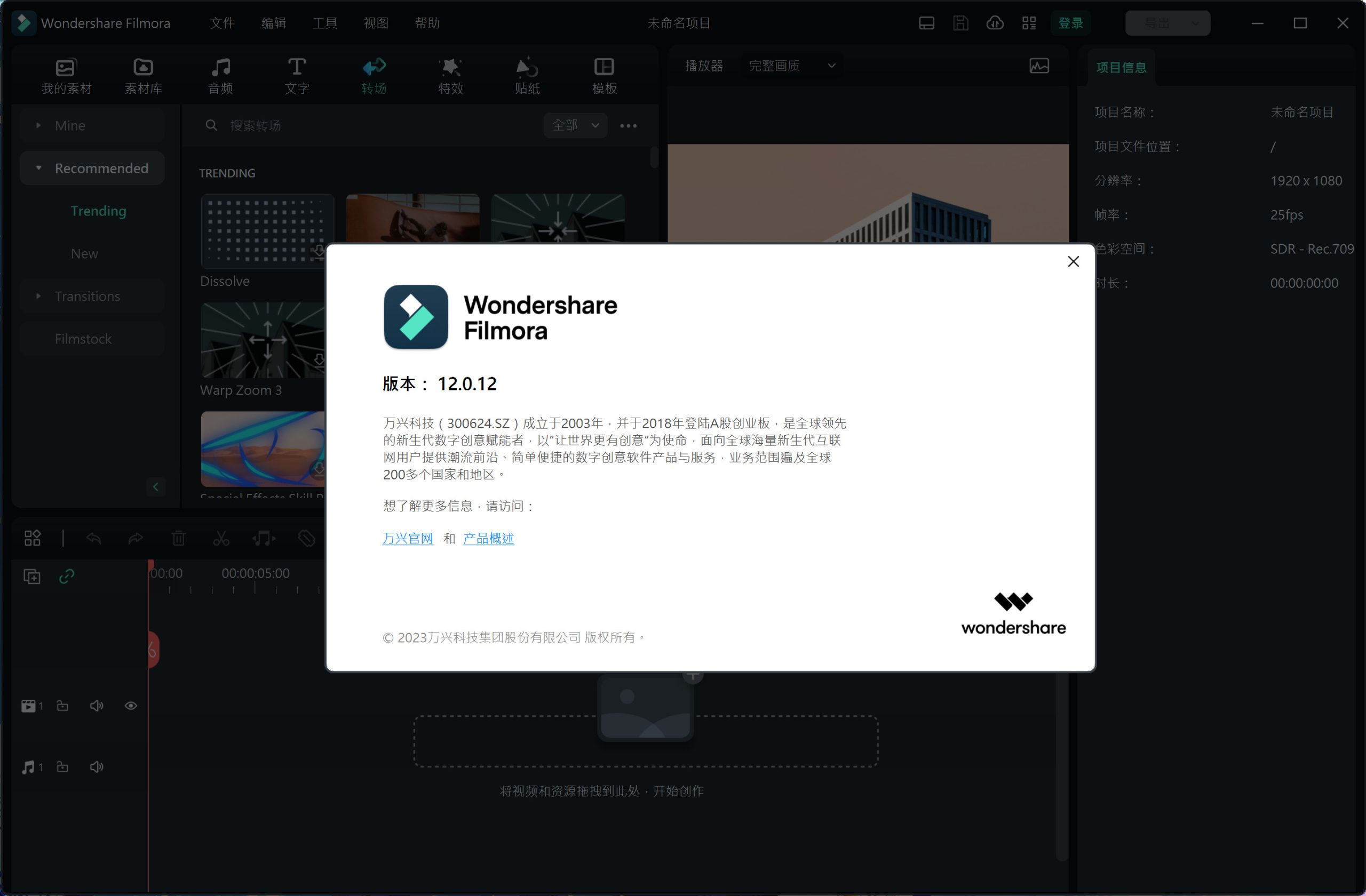This screenshot has height=896, width=1366.
Task: Click the delete trash icon
Action: point(179,538)
